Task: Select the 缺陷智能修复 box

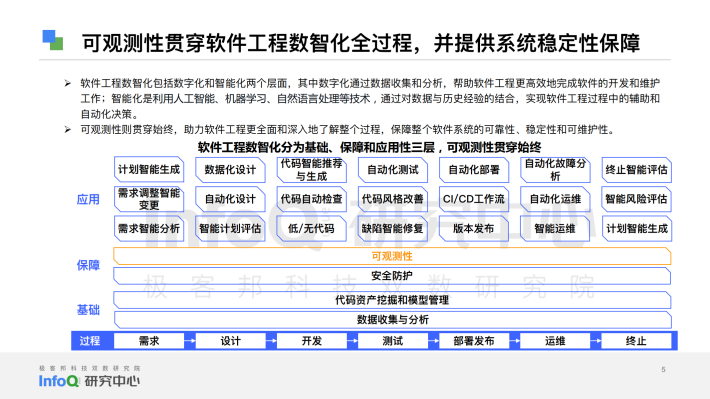Action: 393,228
